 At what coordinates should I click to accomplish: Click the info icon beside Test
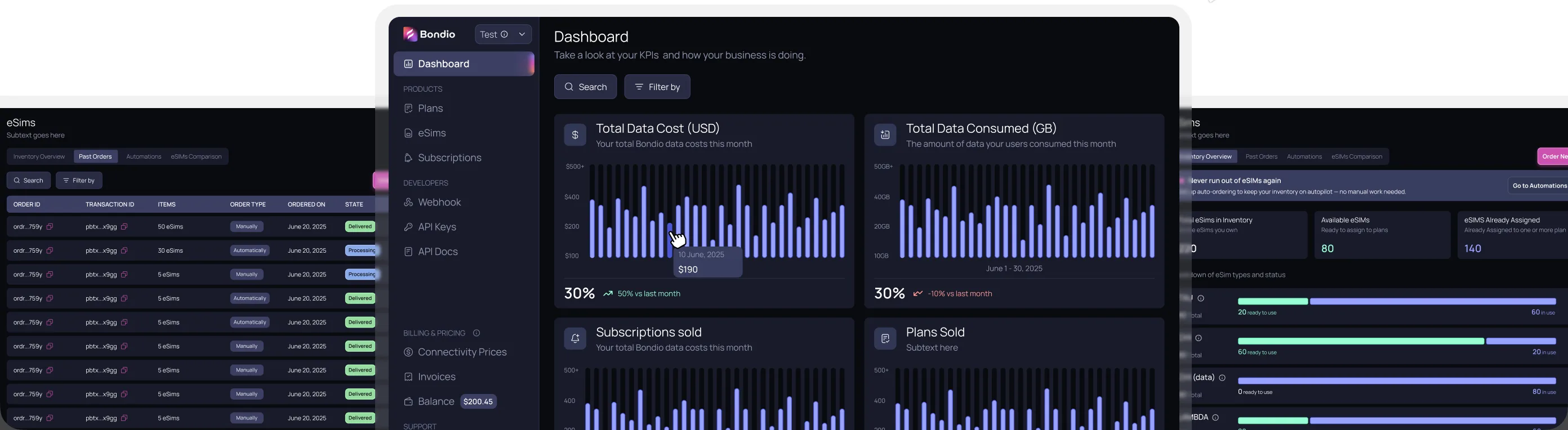(x=504, y=35)
